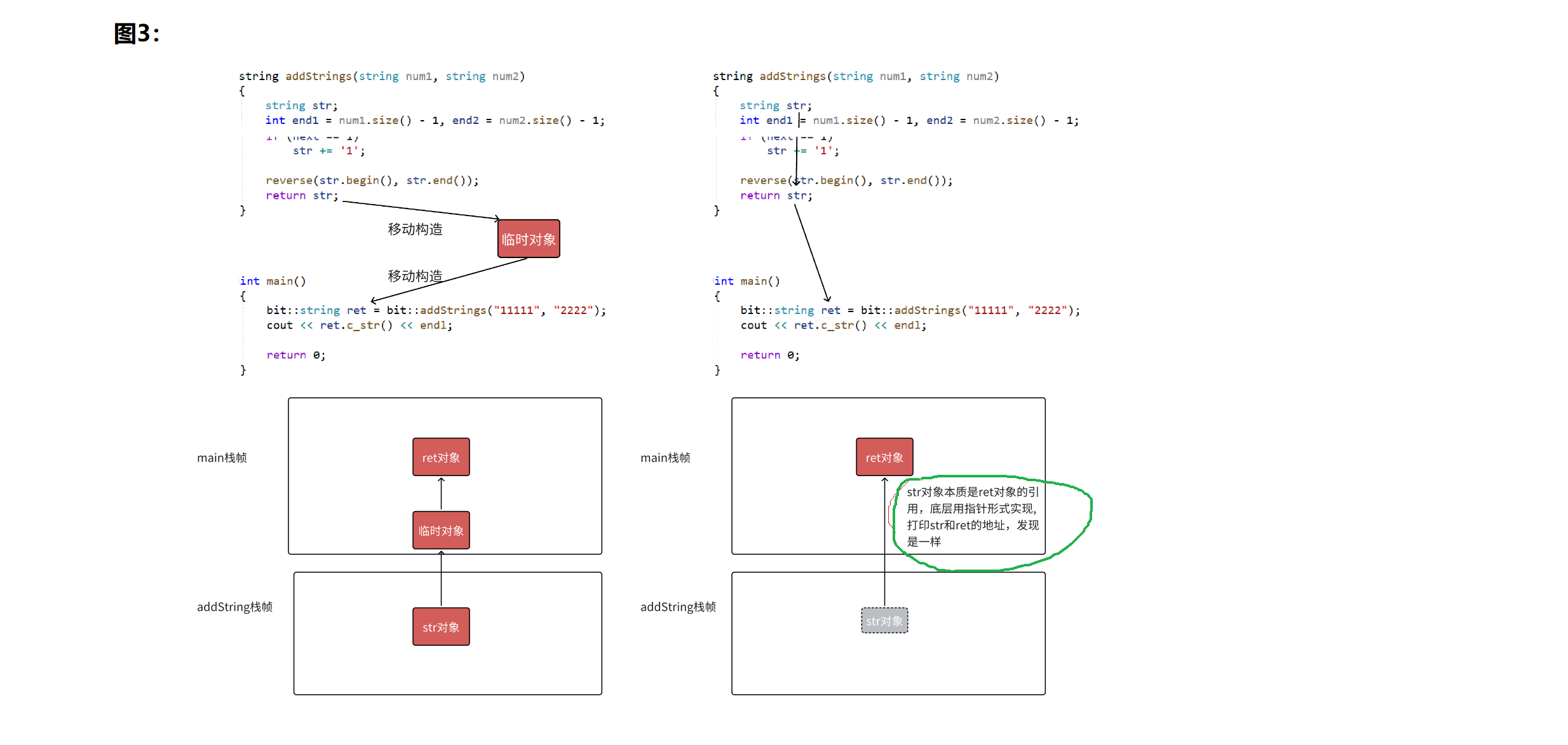The height and width of the screenshot is (745, 1568).
Task: Click the addString栈帧 label beside the red str对象 frame
Action: coord(234,606)
